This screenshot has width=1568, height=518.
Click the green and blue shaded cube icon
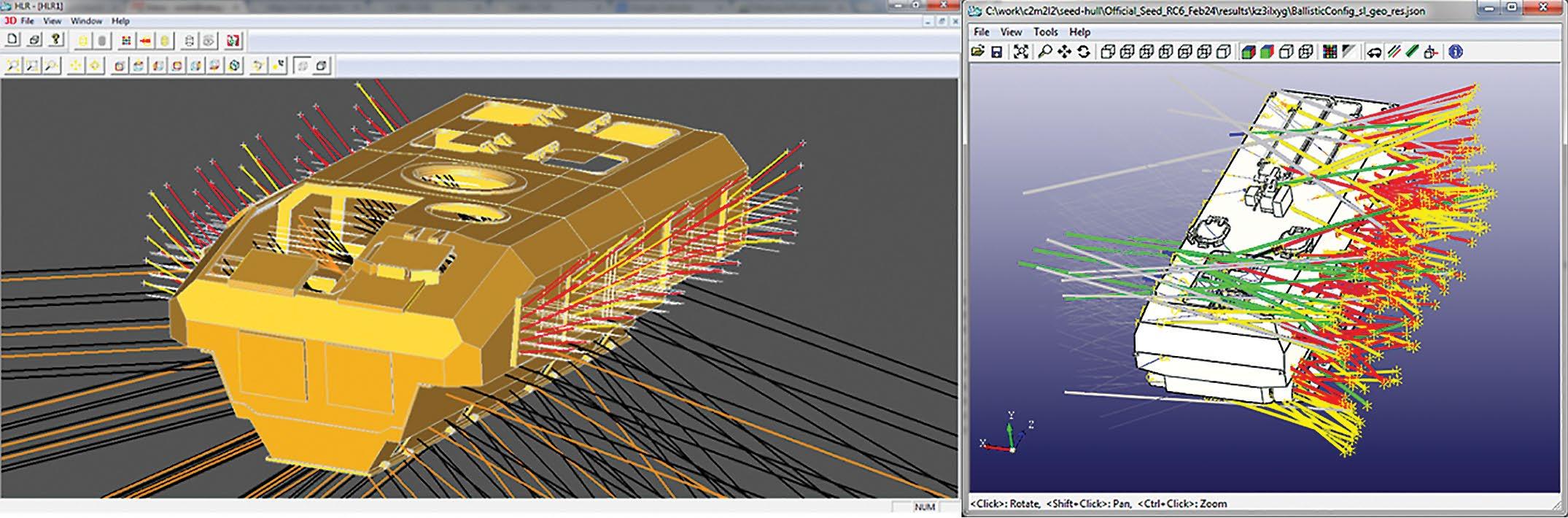pyautogui.click(x=1248, y=52)
